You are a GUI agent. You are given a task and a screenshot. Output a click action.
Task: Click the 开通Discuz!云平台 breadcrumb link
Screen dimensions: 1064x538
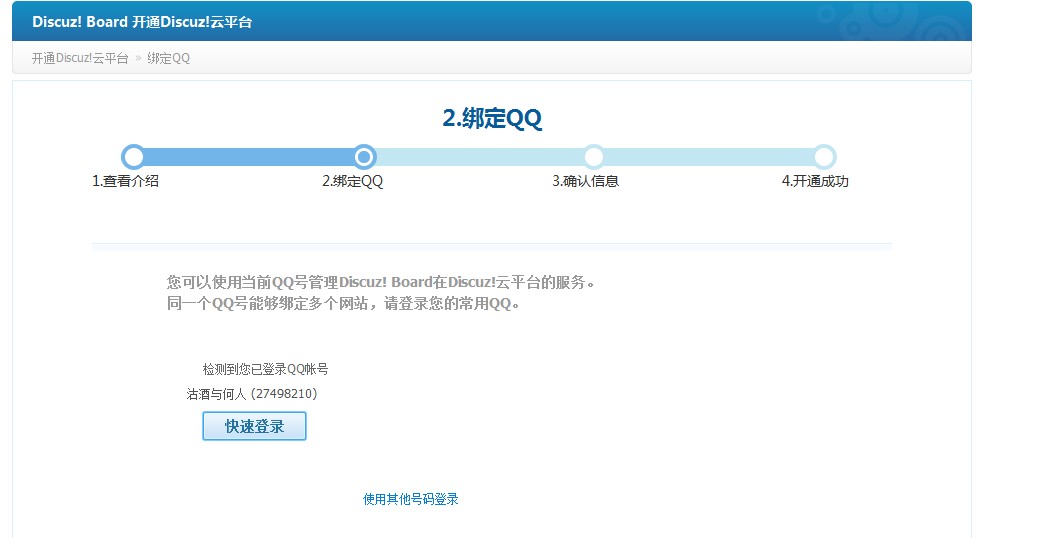click(x=80, y=58)
